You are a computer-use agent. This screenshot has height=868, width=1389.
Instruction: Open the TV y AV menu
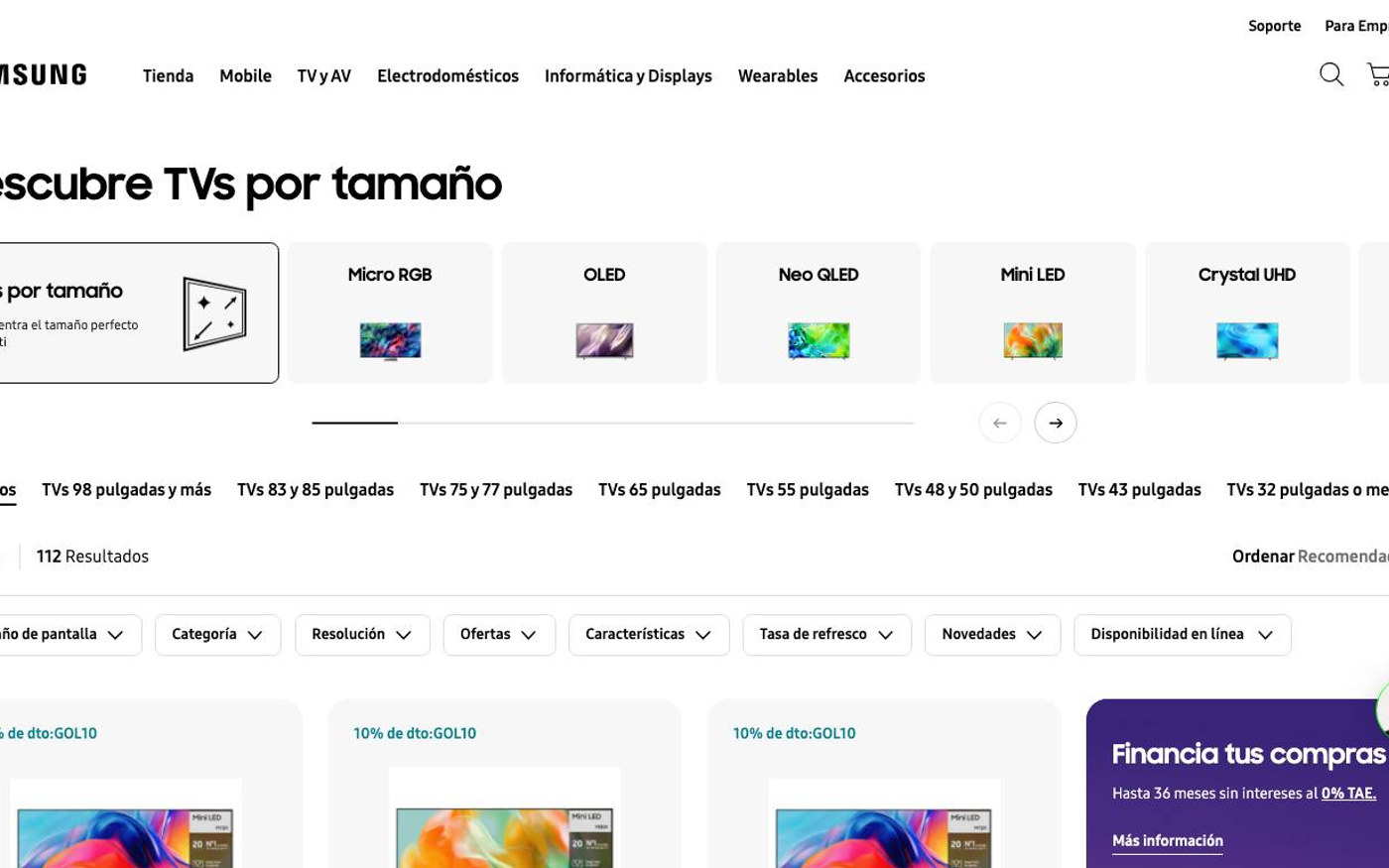point(323,75)
